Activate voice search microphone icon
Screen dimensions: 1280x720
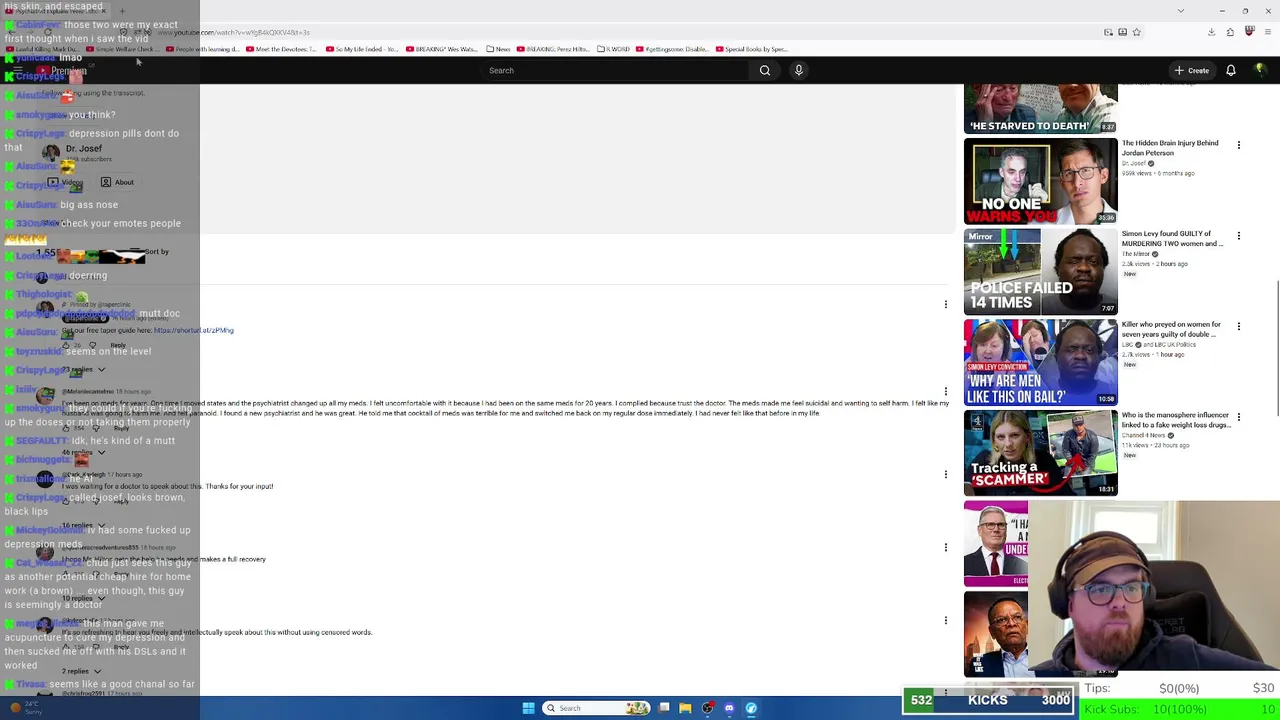click(x=798, y=70)
